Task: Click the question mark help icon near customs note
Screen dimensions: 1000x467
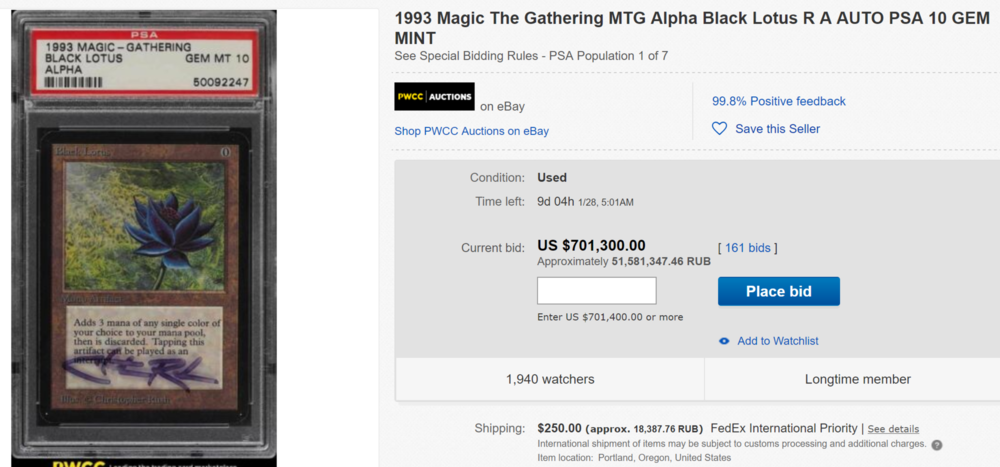Action: [937, 445]
